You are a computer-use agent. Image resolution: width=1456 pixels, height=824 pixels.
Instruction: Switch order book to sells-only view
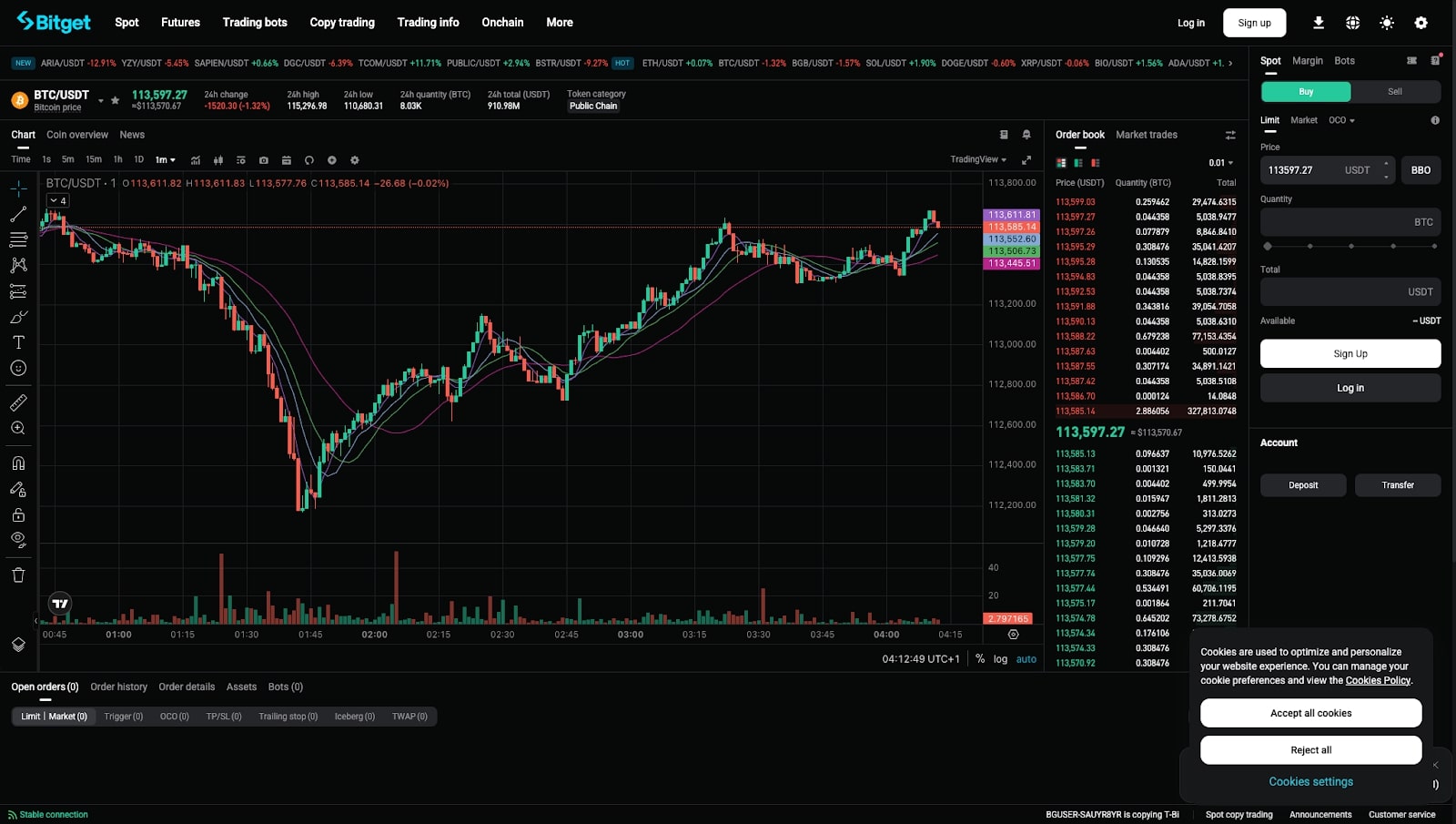click(1095, 162)
